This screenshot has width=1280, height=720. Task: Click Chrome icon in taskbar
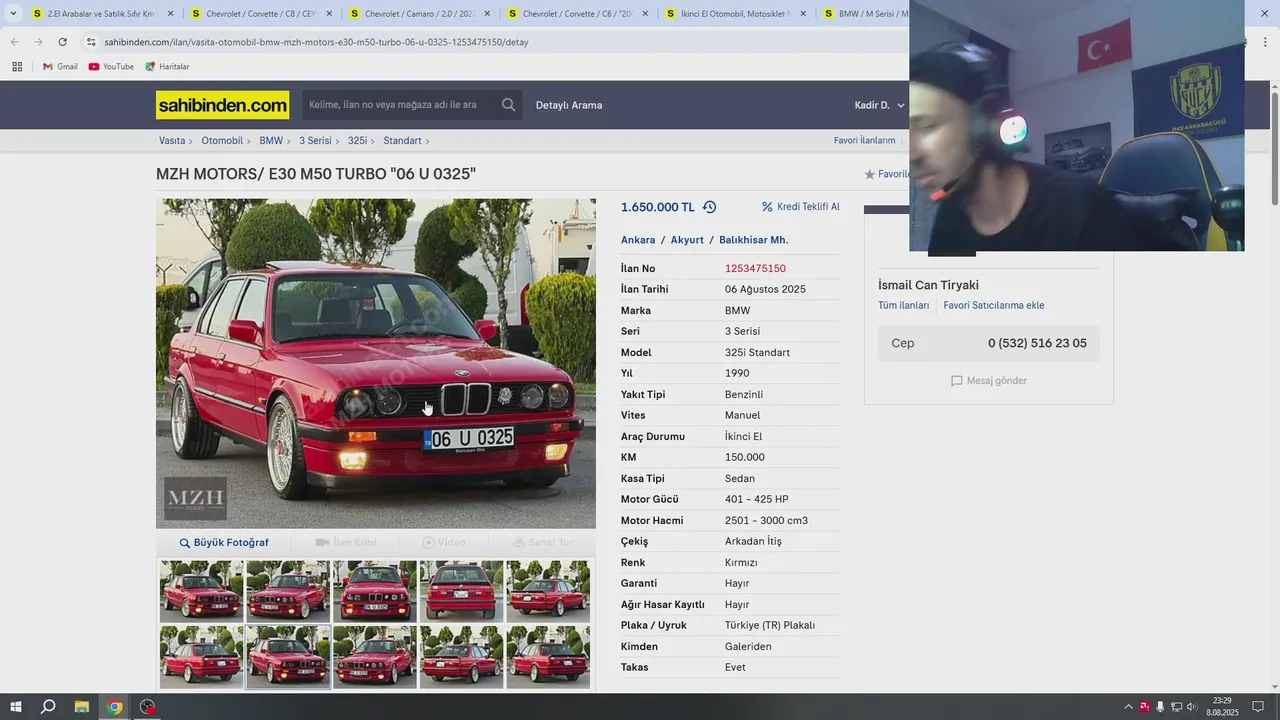pyautogui.click(x=115, y=707)
